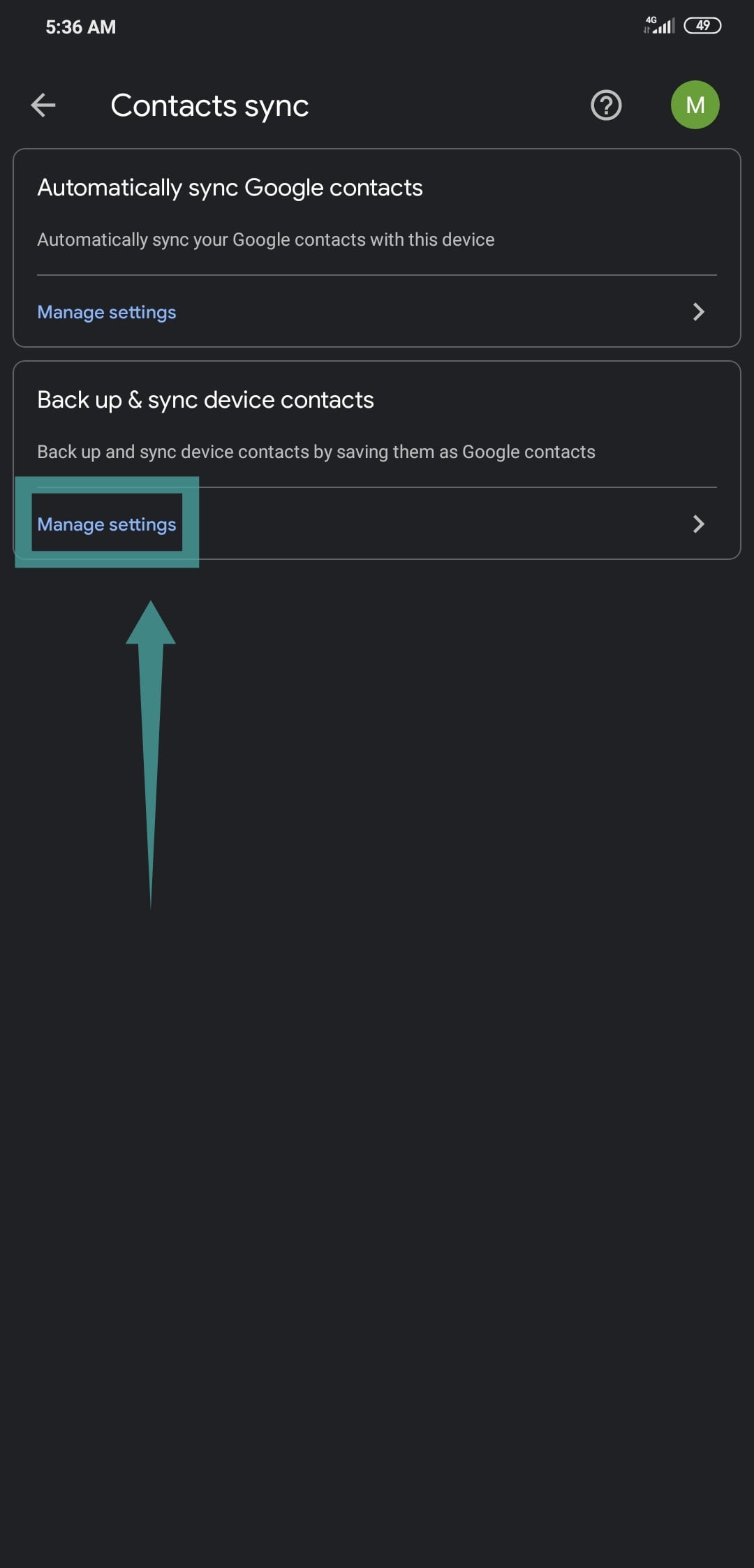Viewport: 754px width, 1568px height.
Task: Expand chevron under Back up & sync device contacts
Action: [x=698, y=524]
